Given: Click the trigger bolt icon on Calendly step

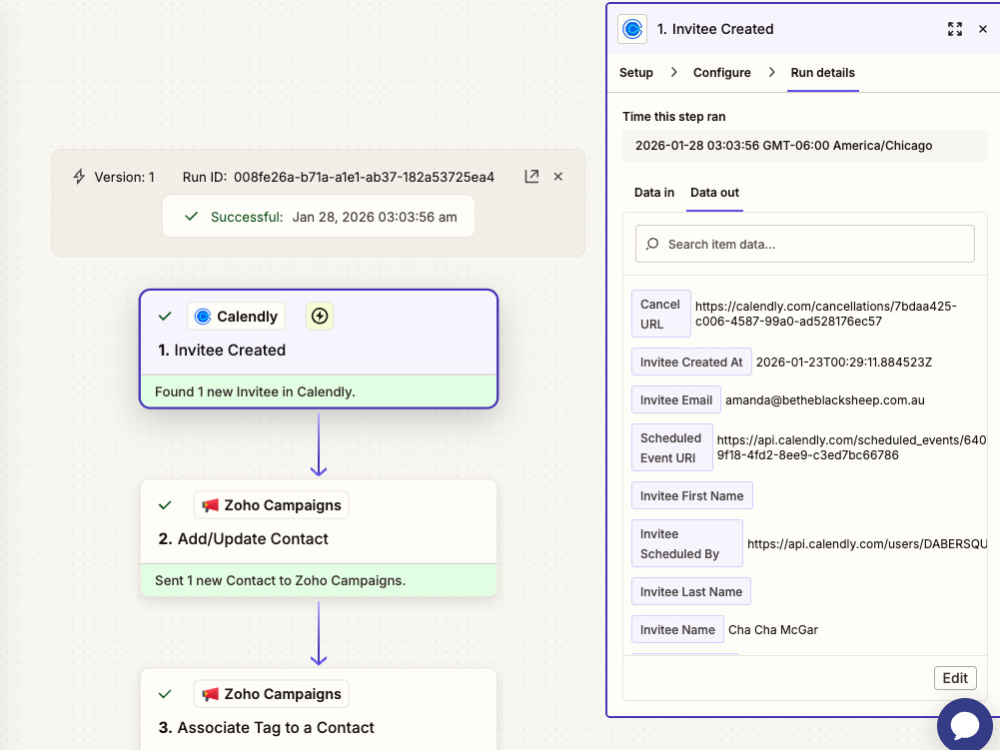Looking at the screenshot, I should point(320,316).
